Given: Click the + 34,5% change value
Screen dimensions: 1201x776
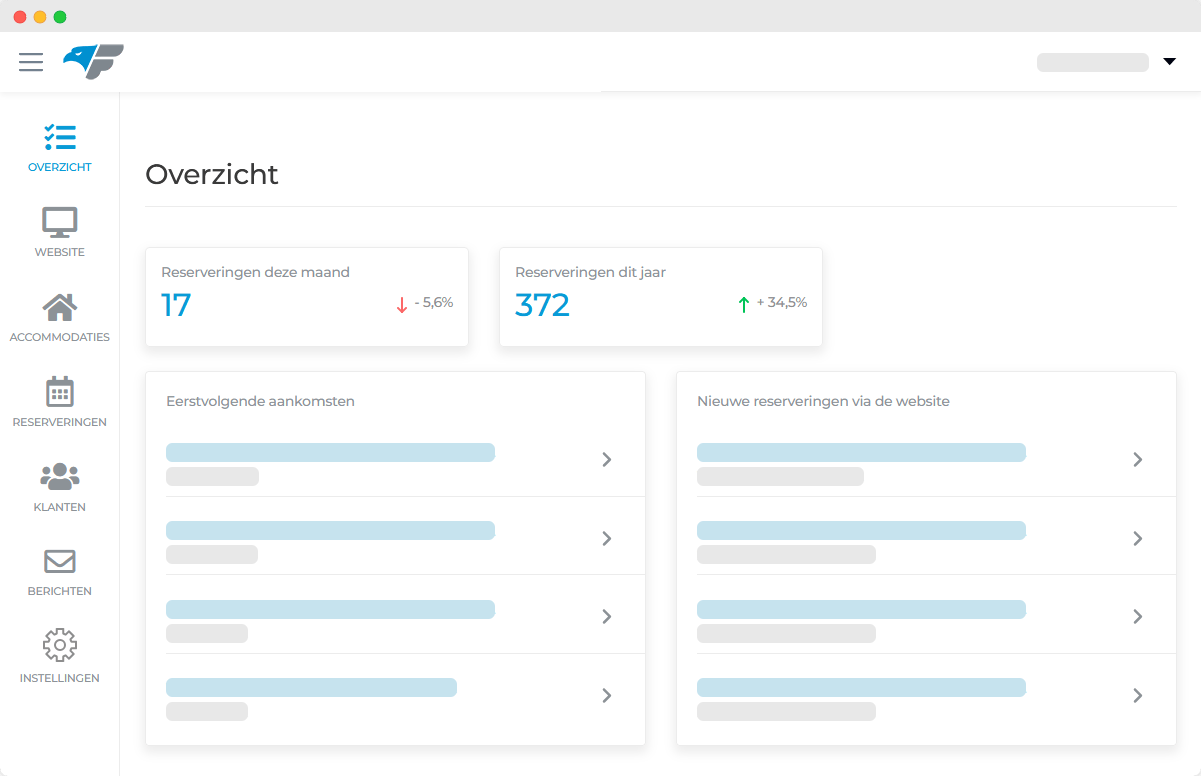Looking at the screenshot, I should click(x=782, y=302).
